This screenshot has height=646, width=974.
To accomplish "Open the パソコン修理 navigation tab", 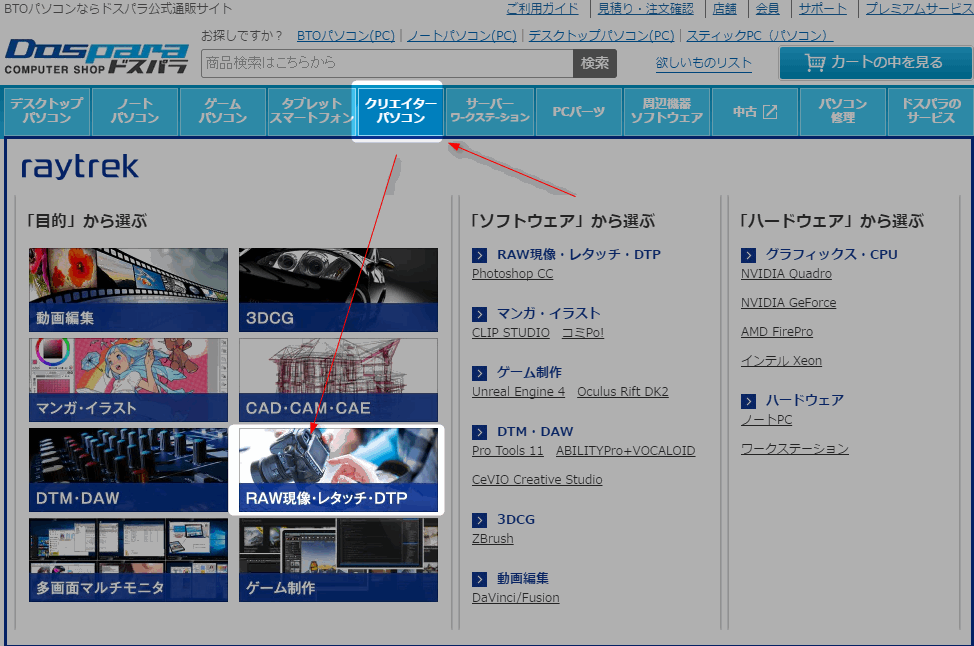I will [x=843, y=112].
